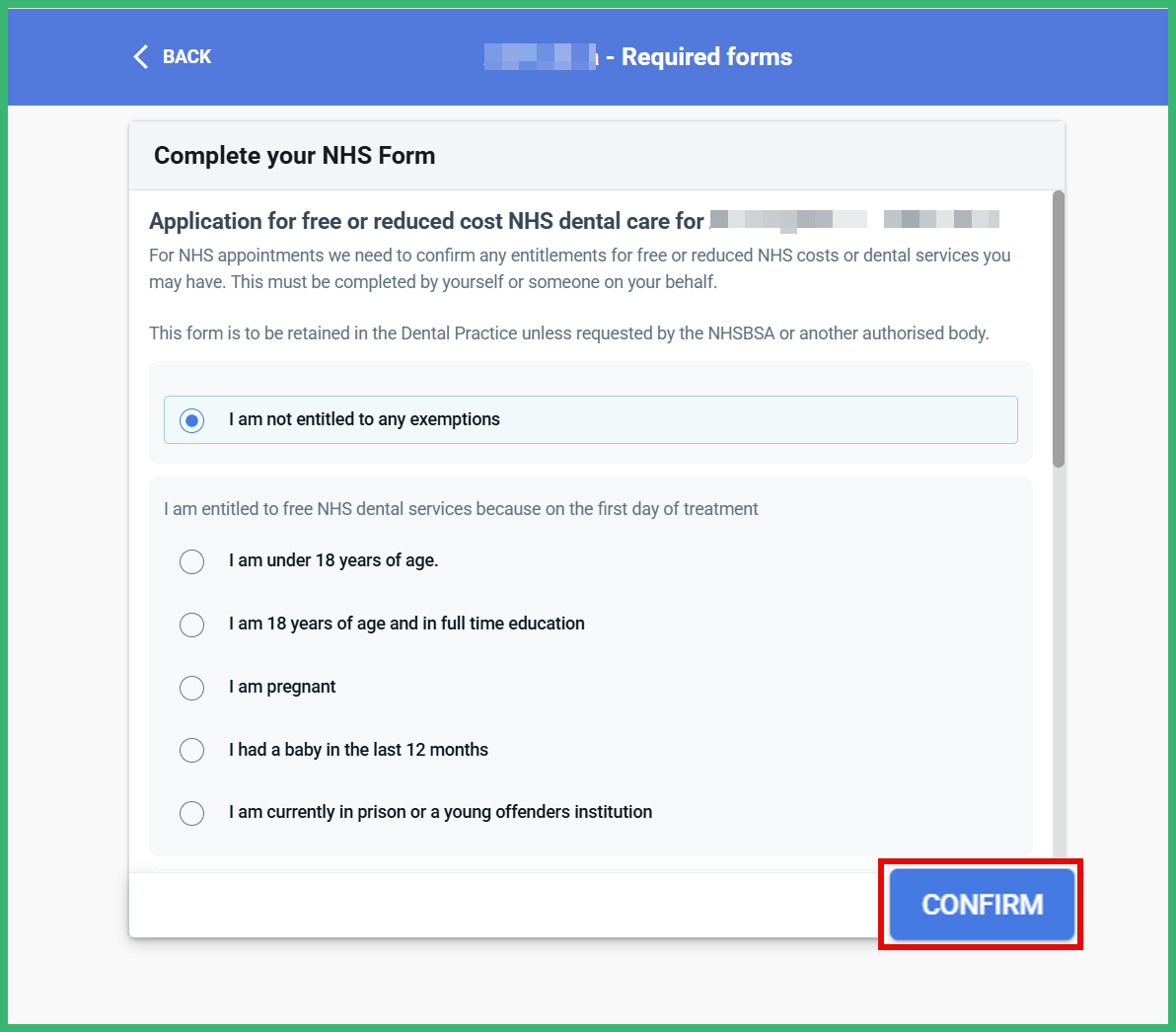Tick the I am pregnant radio circle
This screenshot has width=1176, height=1032.
pos(192,687)
